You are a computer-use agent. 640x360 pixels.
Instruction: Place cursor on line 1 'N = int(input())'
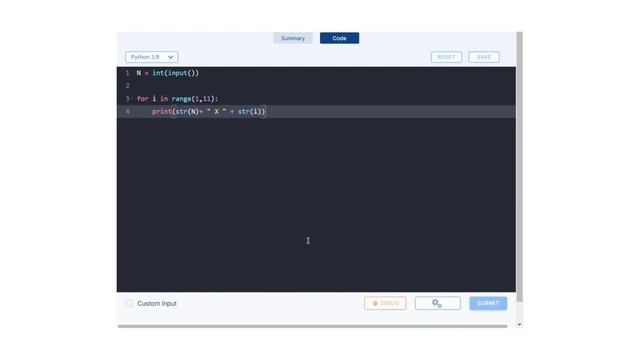pos(168,73)
